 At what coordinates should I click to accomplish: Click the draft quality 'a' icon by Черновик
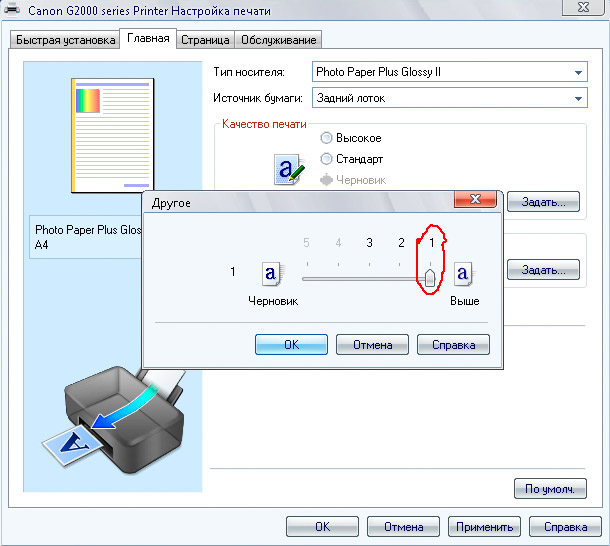(272, 274)
